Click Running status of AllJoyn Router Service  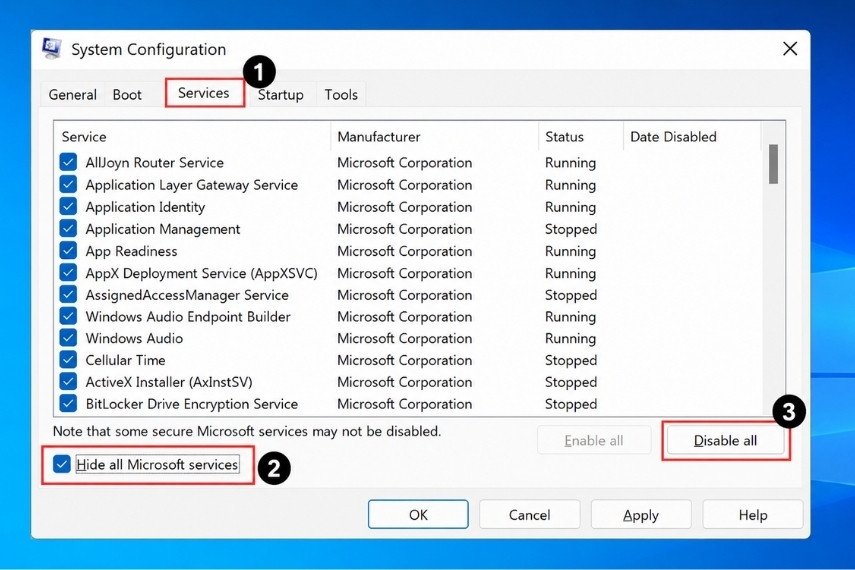(x=570, y=163)
